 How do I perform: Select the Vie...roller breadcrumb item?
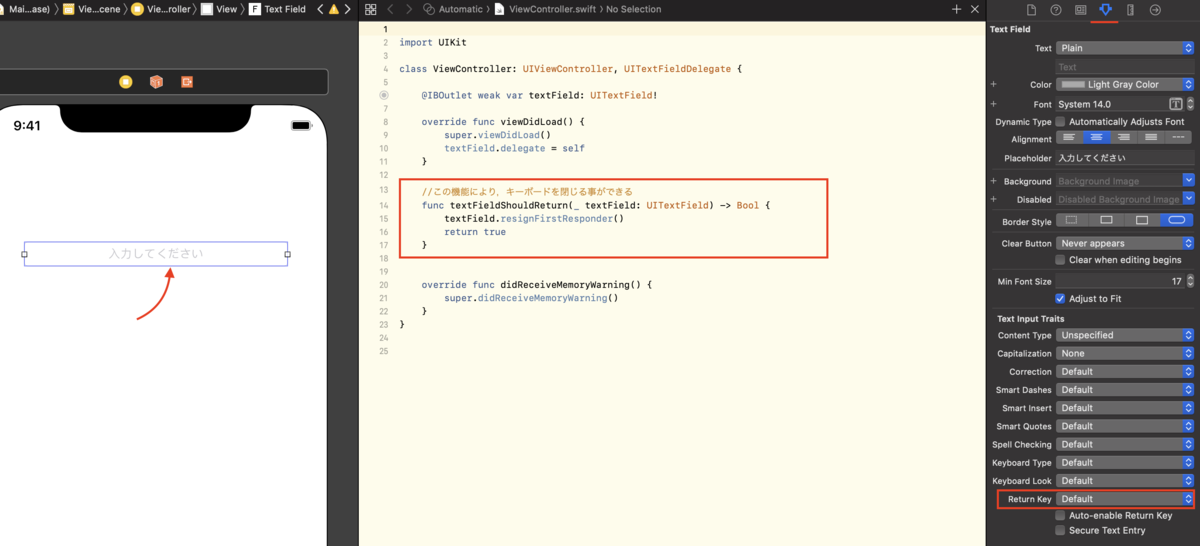[x=159, y=9]
